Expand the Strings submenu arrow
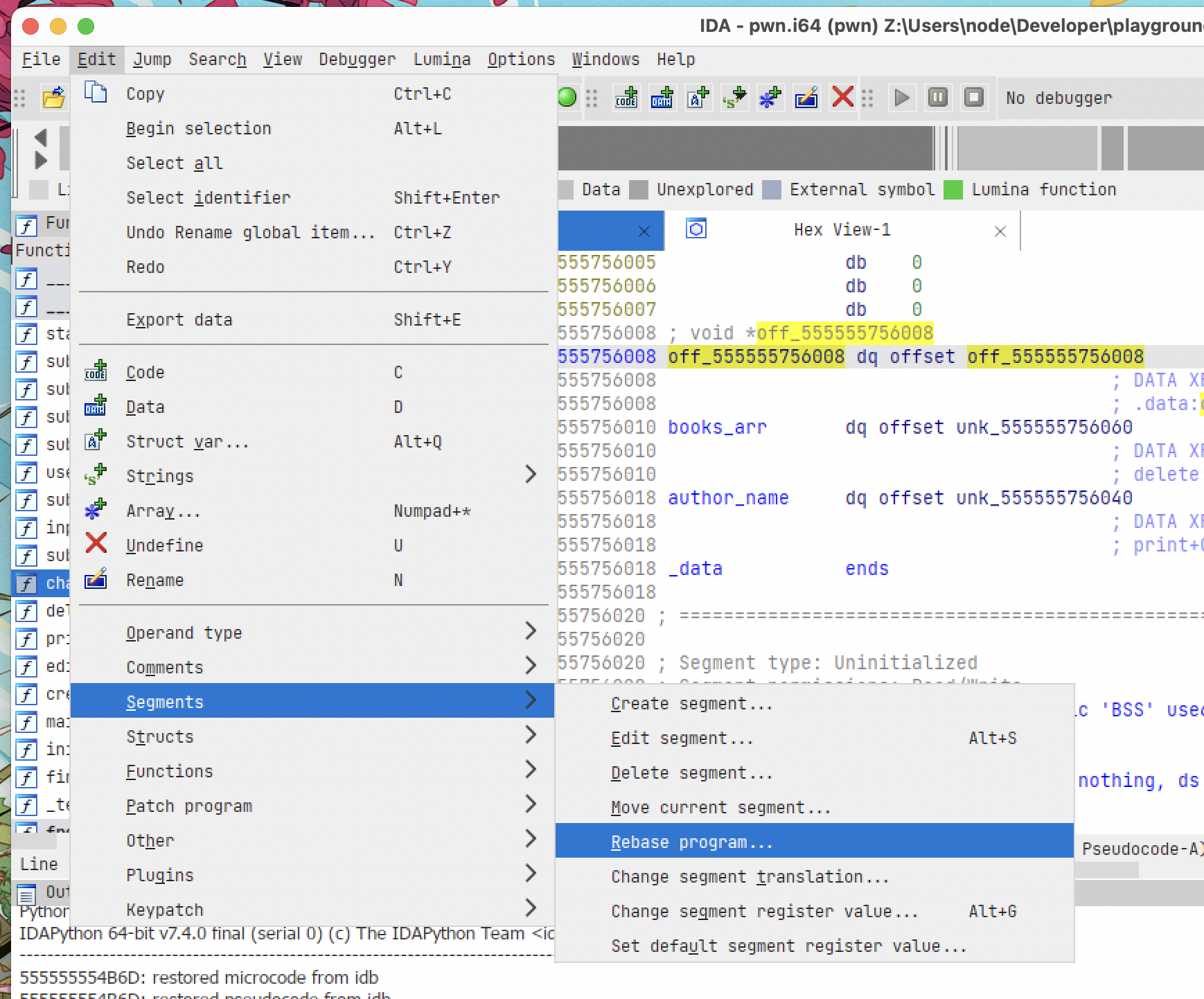Viewport: 1204px width, 999px height. pos(531,475)
